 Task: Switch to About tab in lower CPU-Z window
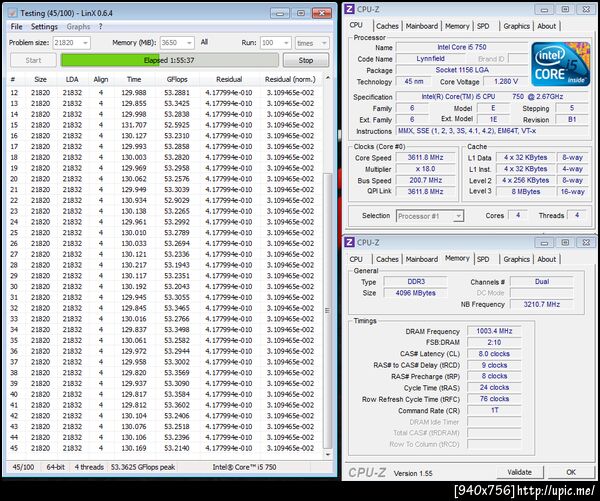point(546,259)
